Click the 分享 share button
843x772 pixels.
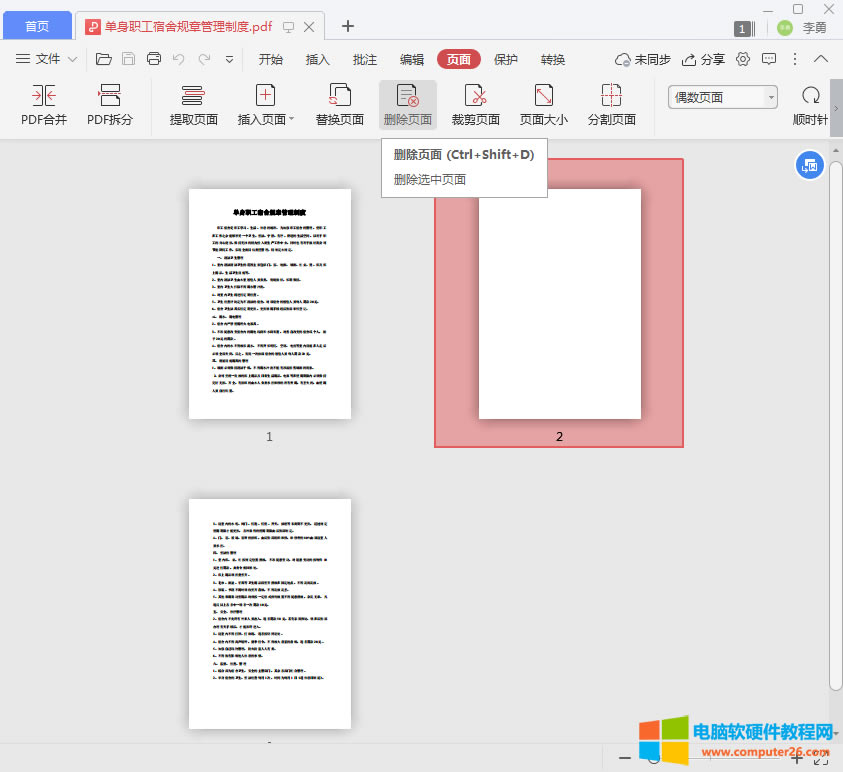(x=704, y=60)
